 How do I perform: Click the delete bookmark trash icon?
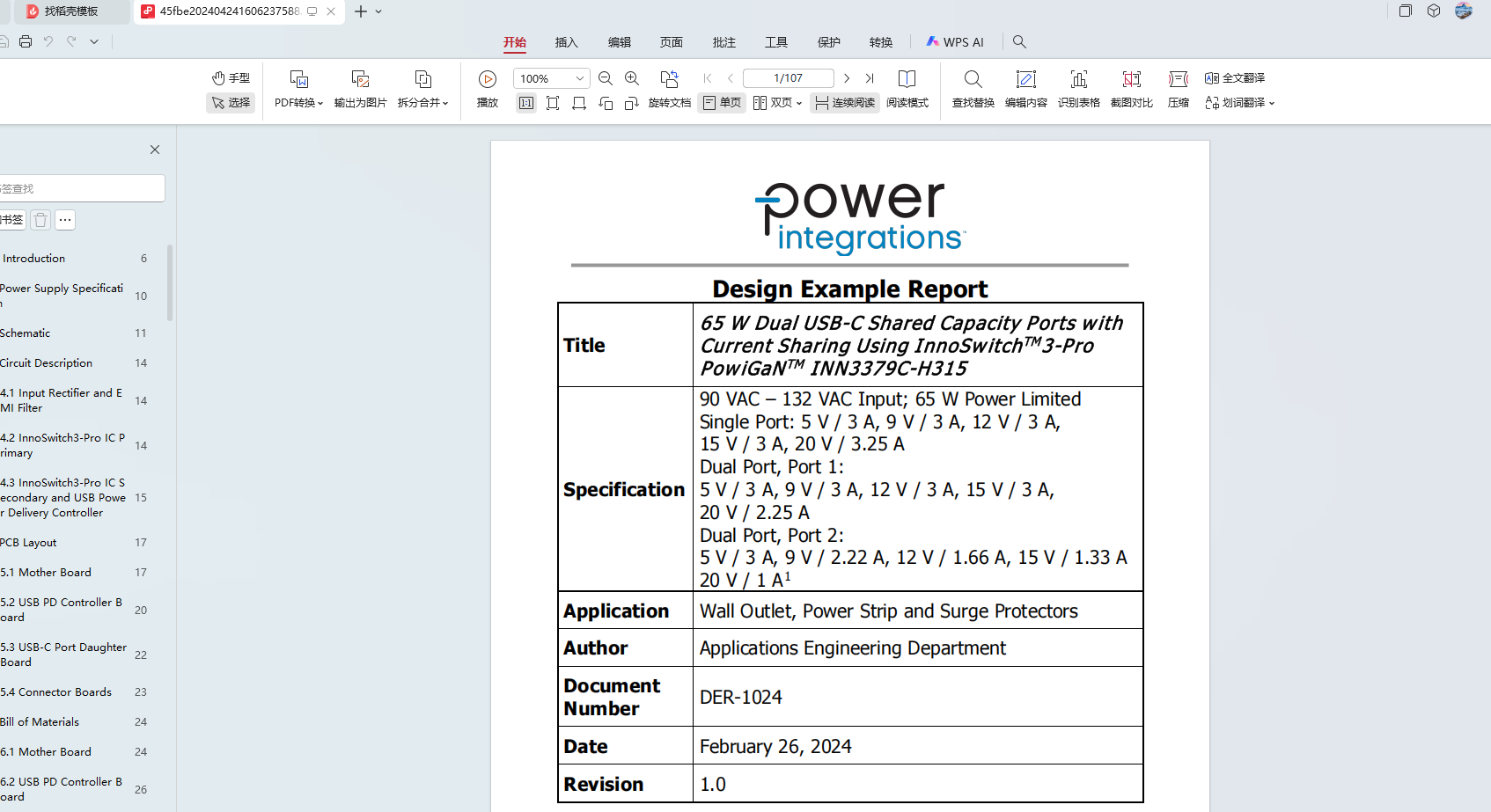(40, 220)
